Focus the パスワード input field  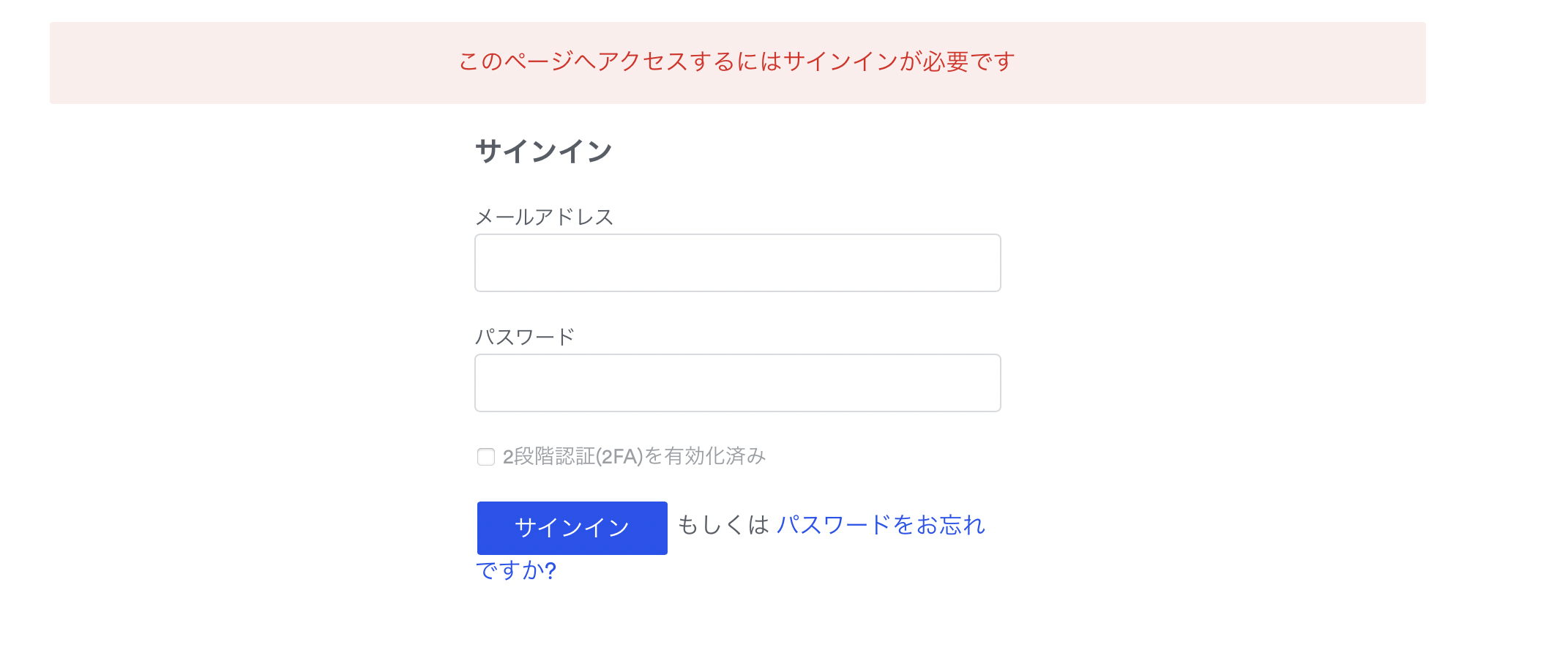tap(737, 383)
